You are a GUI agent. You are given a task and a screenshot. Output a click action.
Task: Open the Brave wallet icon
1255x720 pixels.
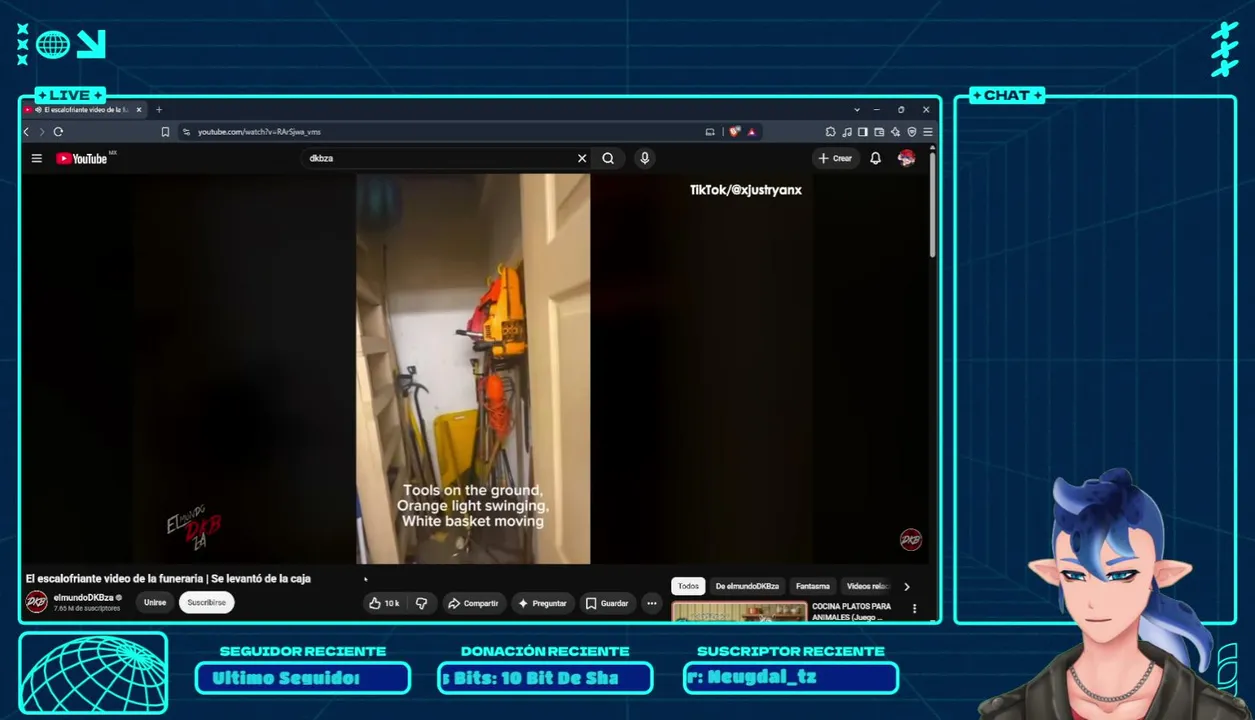click(879, 132)
